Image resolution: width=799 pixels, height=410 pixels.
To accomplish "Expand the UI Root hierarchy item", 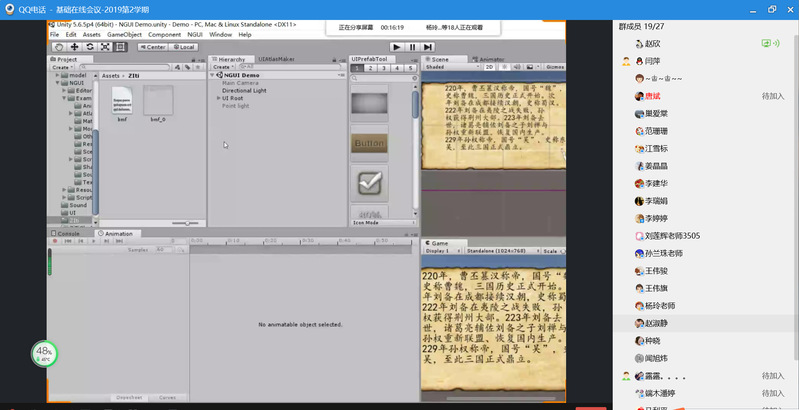I will pos(217,98).
